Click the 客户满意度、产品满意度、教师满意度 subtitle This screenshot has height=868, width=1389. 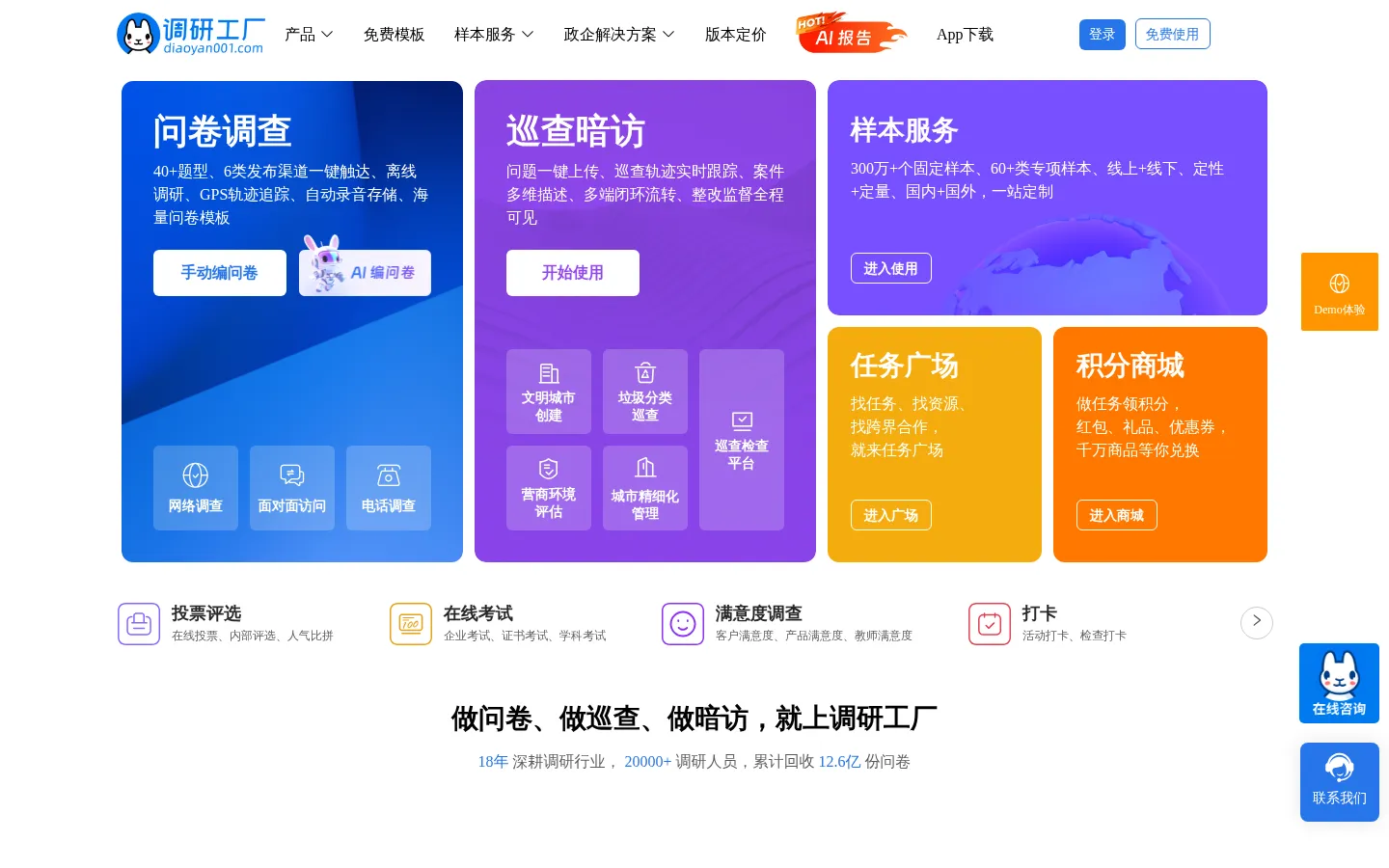click(x=814, y=636)
